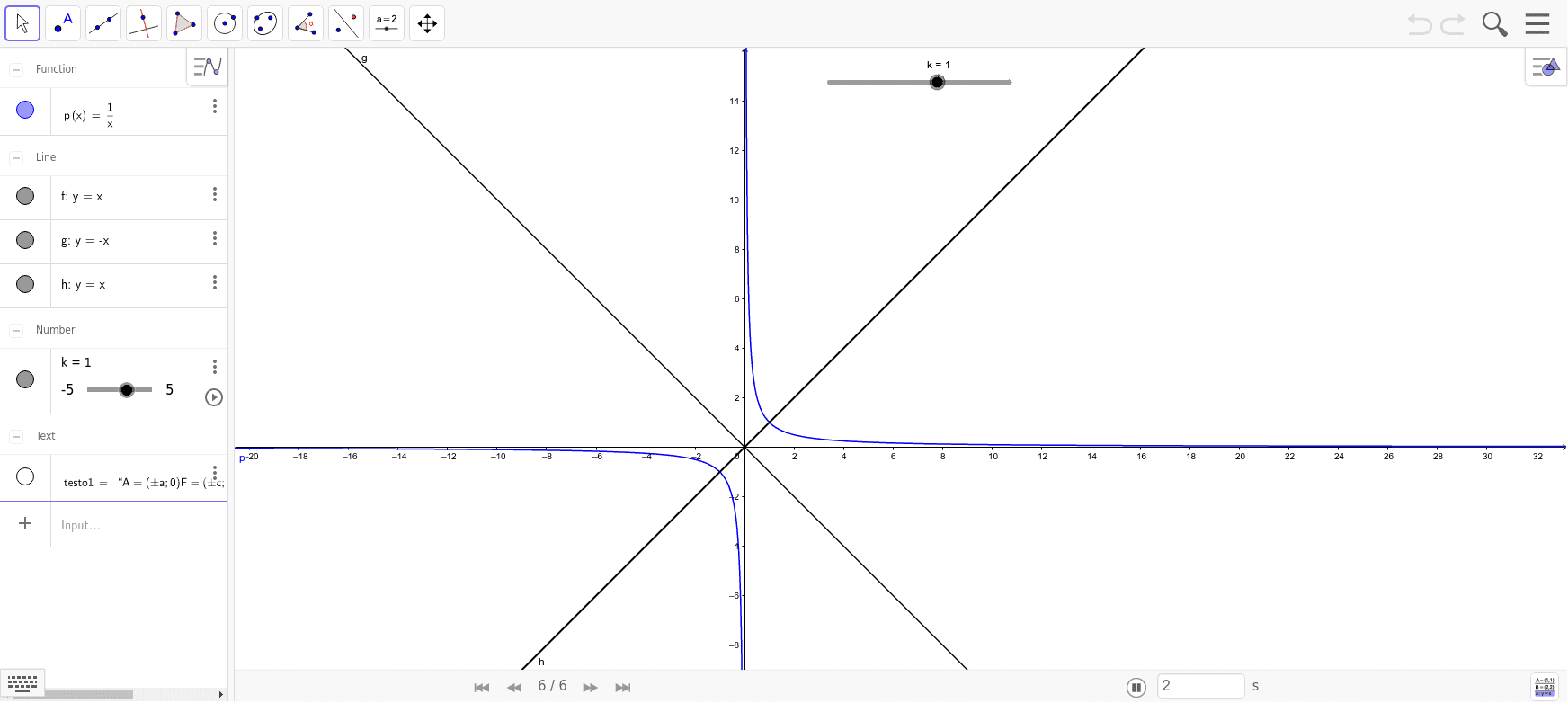Click the k slider in algebra panel

click(120, 389)
